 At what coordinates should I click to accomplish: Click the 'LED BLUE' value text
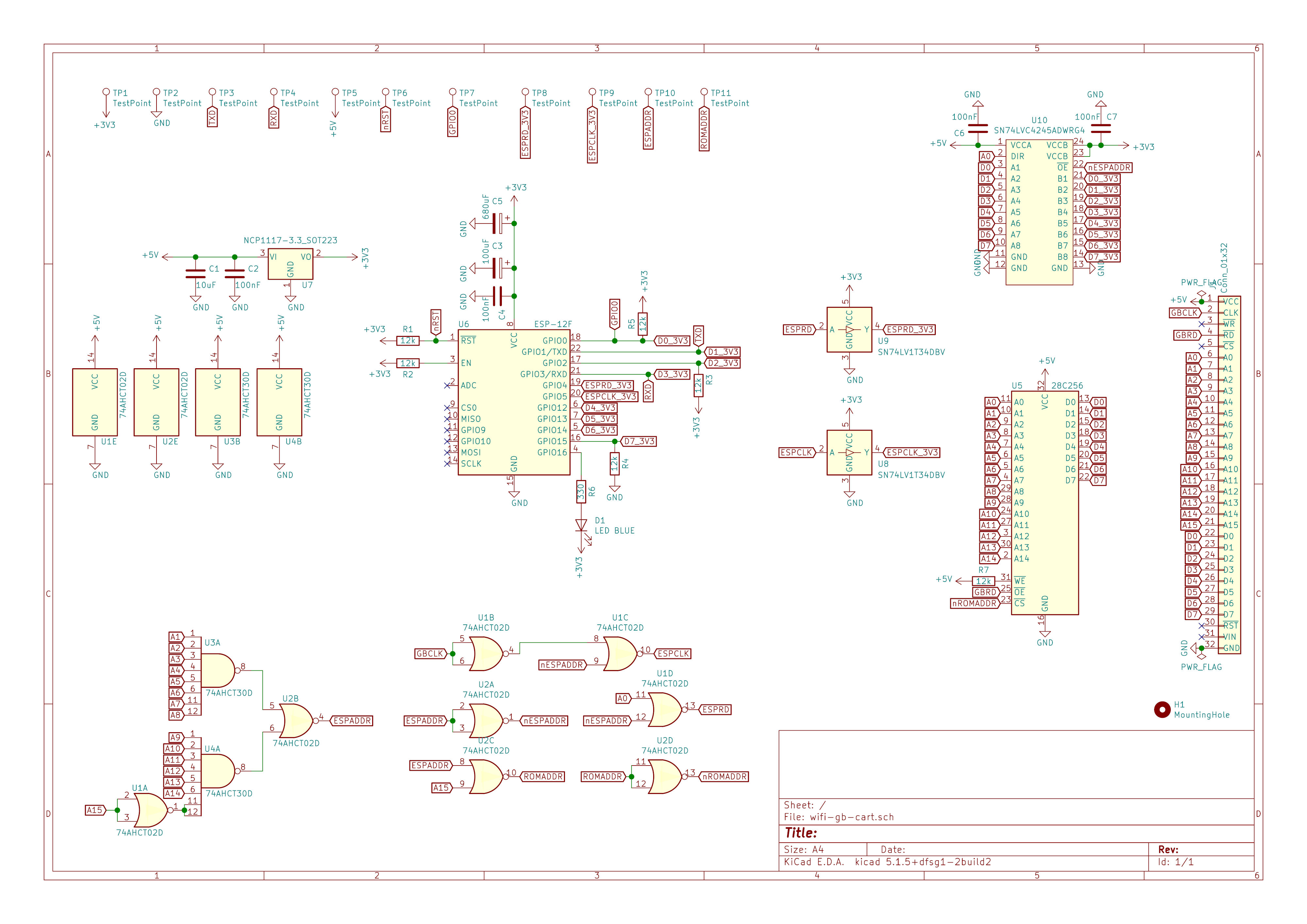pyautogui.click(x=614, y=531)
